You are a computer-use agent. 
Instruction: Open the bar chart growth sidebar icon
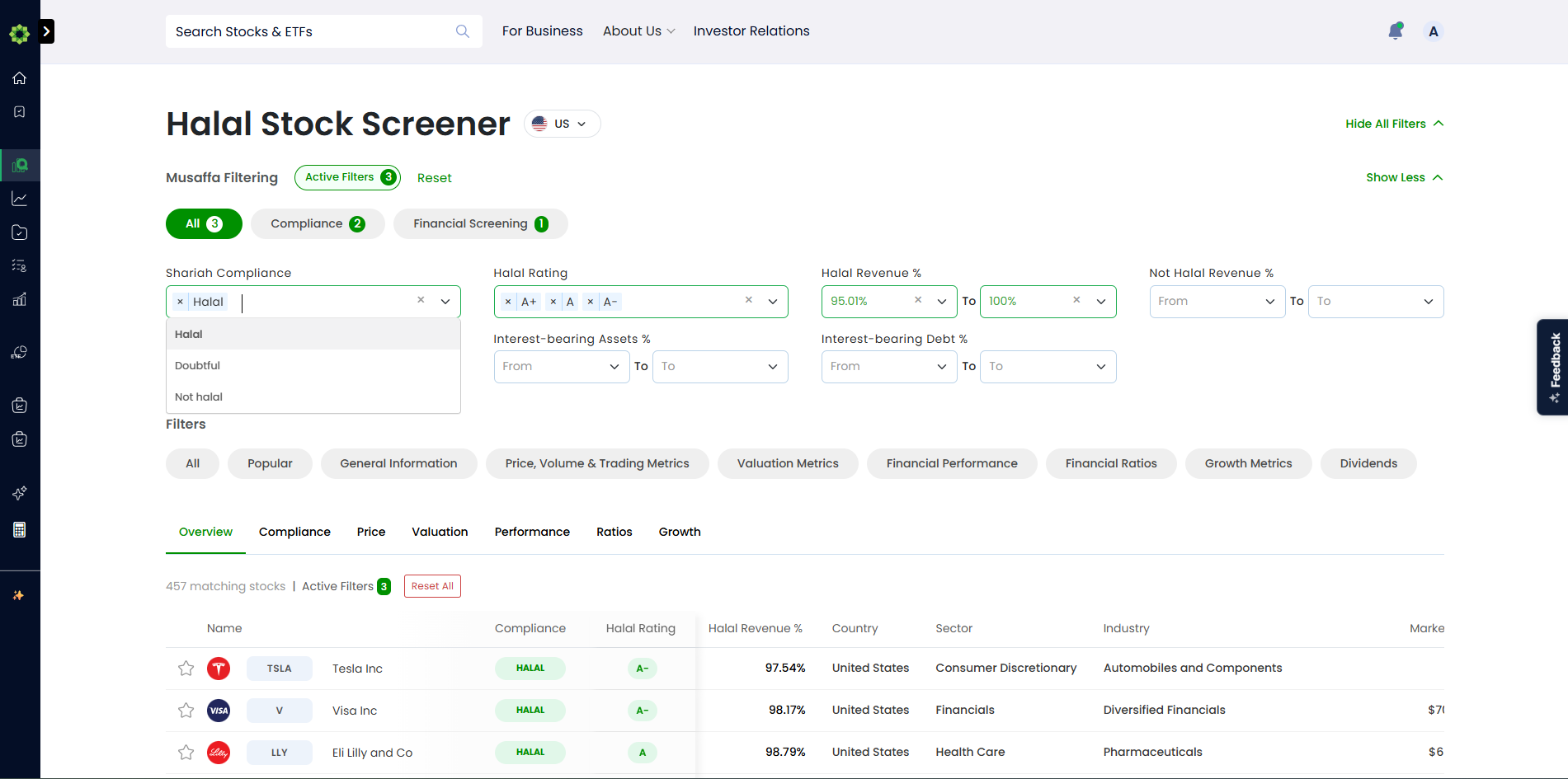(20, 299)
